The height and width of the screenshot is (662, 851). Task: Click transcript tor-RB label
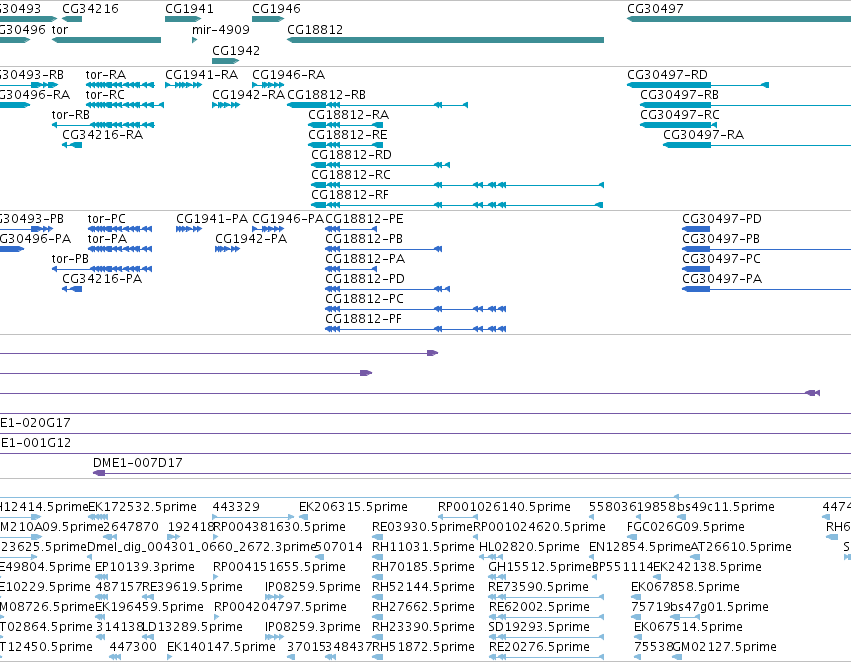tap(71, 114)
